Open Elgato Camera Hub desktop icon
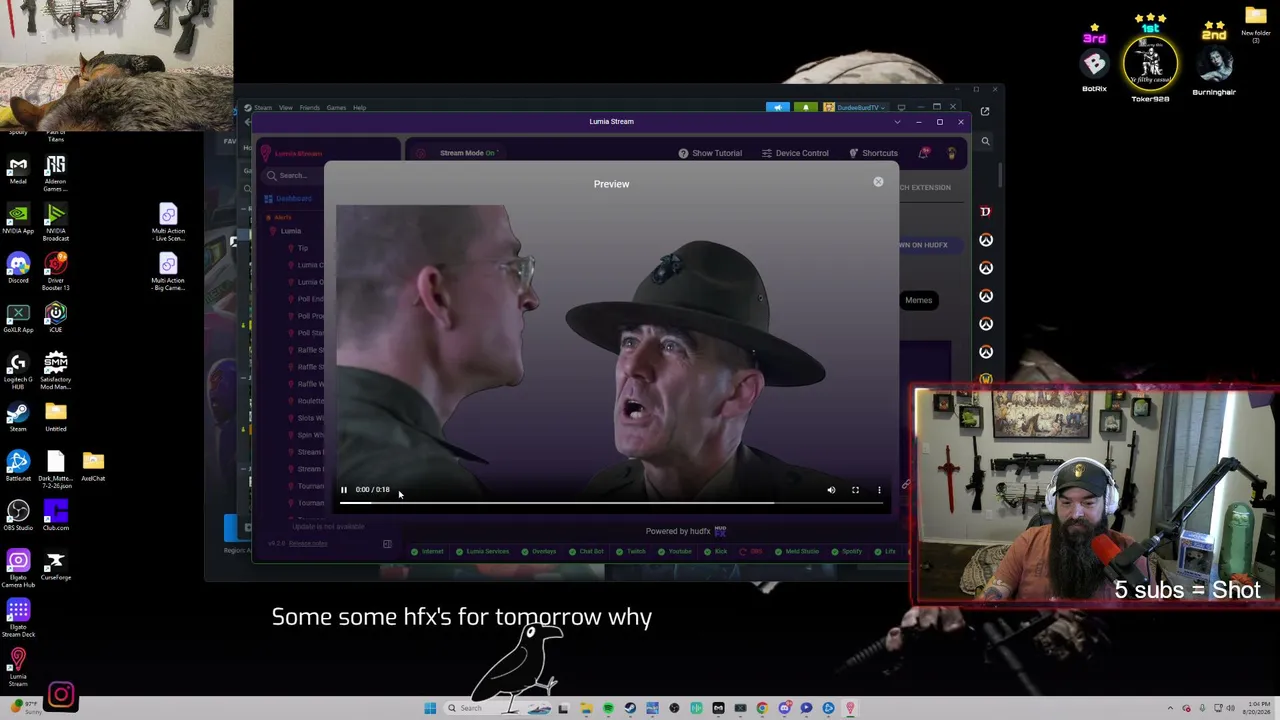 [18, 568]
